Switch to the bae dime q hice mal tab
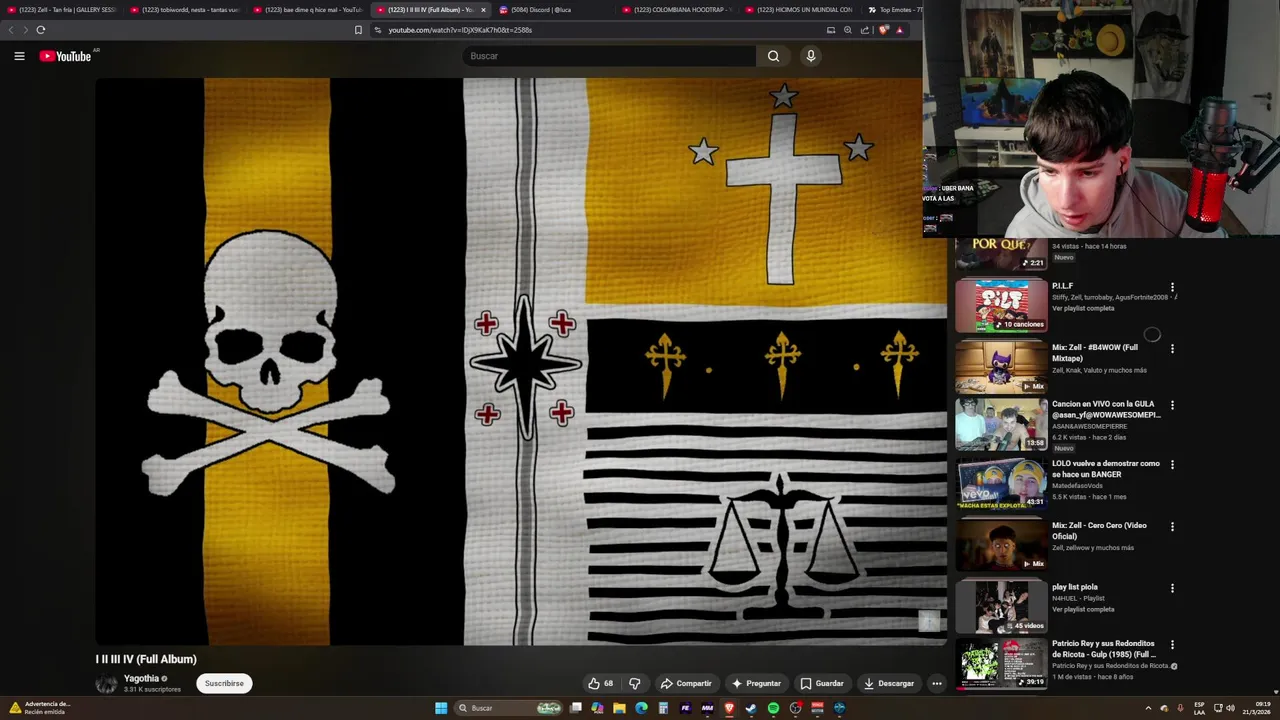Viewport: 1280px width, 720px height. [308, 10]
